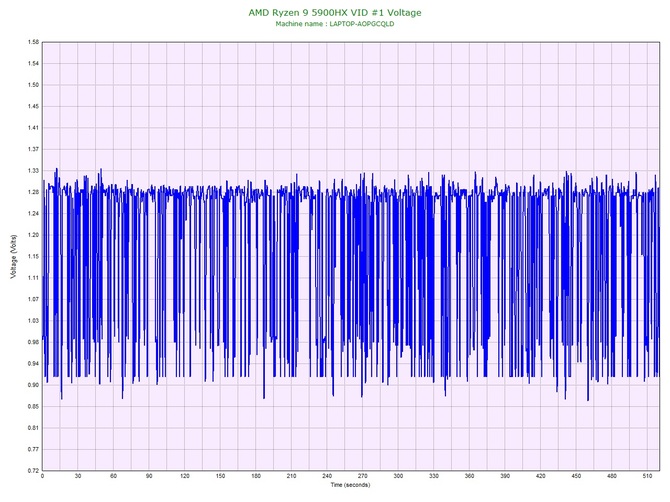Click the 180 tick on time axis
The height and width of the screenshot is (502, 670).
pos(256,476)
